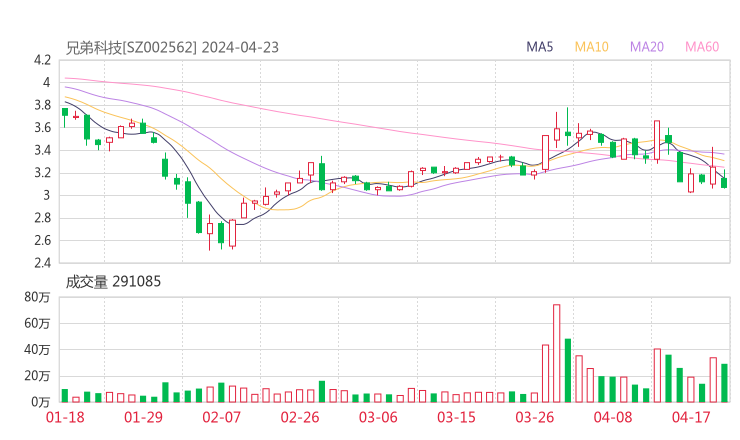Click the 2.8 price axis label
This screenshot has width=740, height=440.
pyautogui.click(x=42, y=218)
